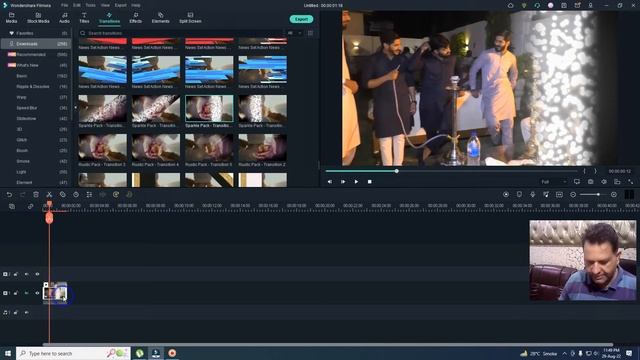640x360 pixels.
Task: Open the Help menu
Action: click(136, 5)
